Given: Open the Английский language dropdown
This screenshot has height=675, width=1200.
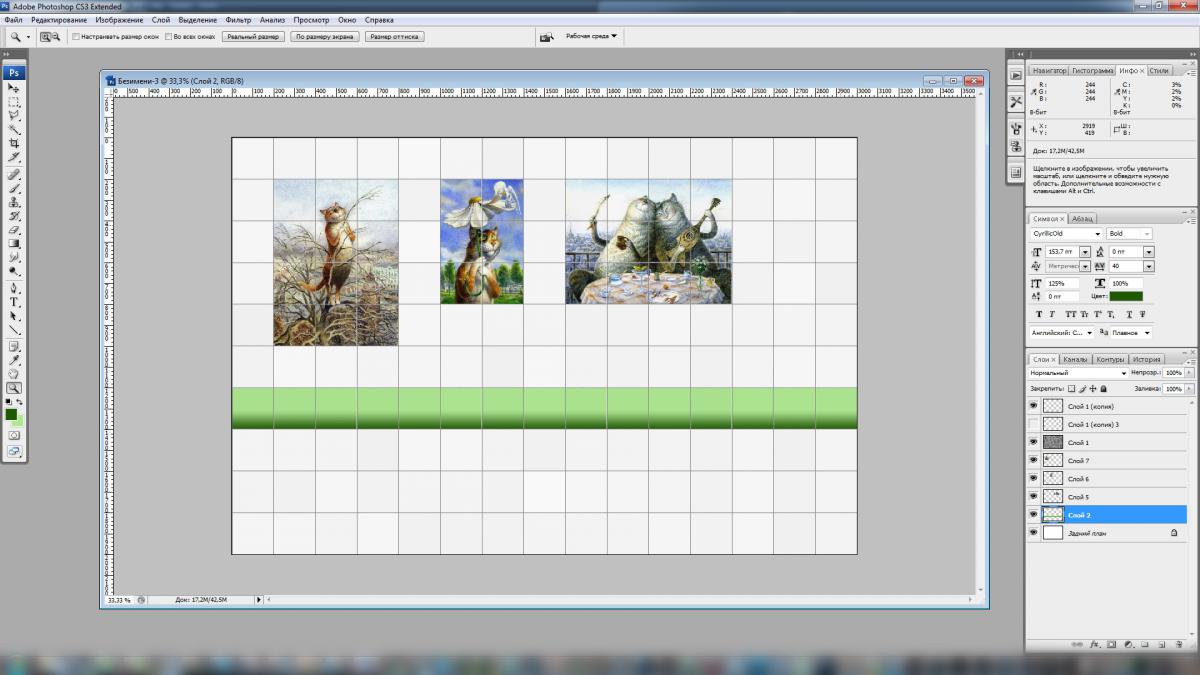Looking at the screenshot, I should tap(1062, 332).
